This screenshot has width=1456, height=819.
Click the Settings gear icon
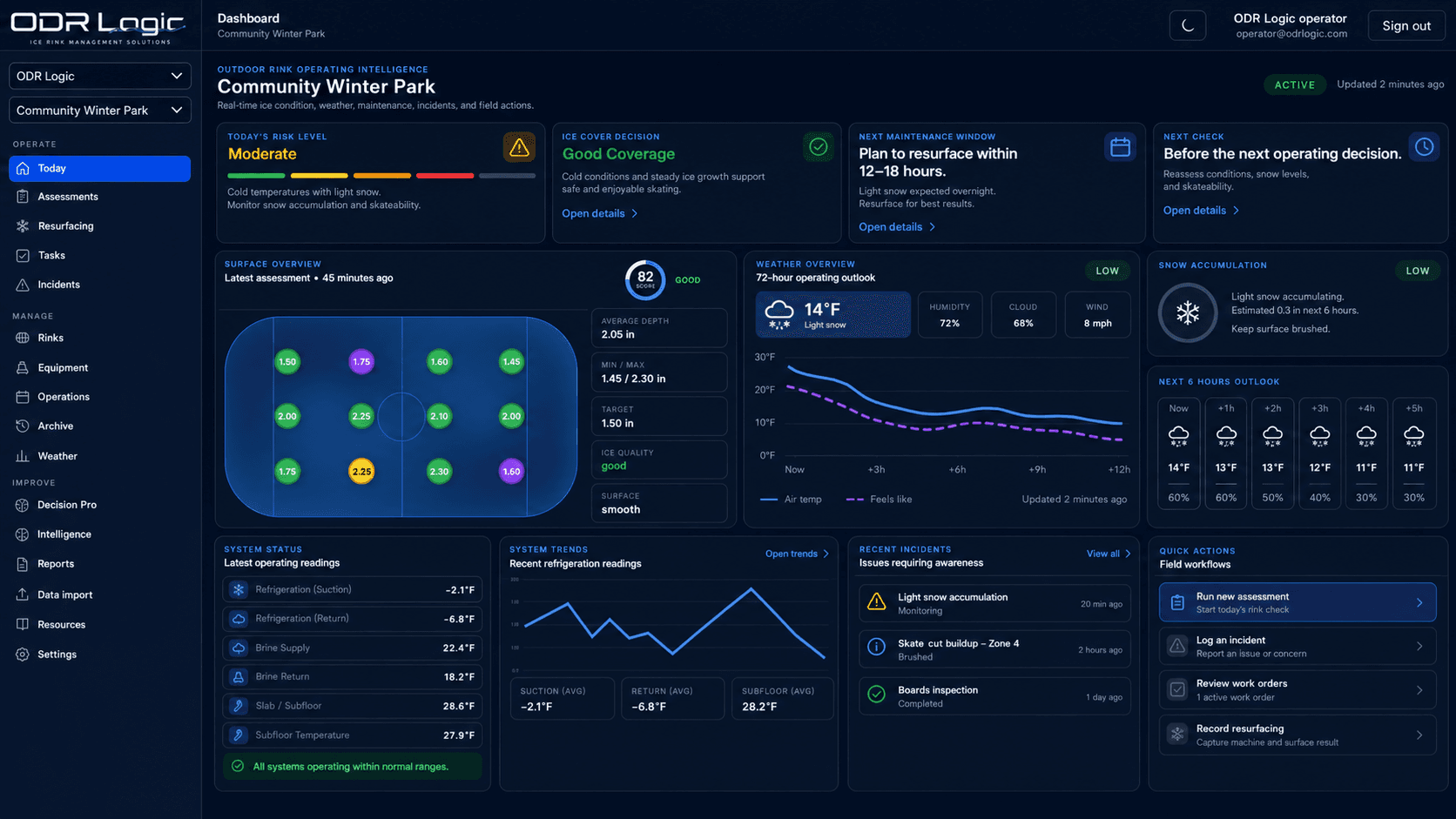click(23, 655)
